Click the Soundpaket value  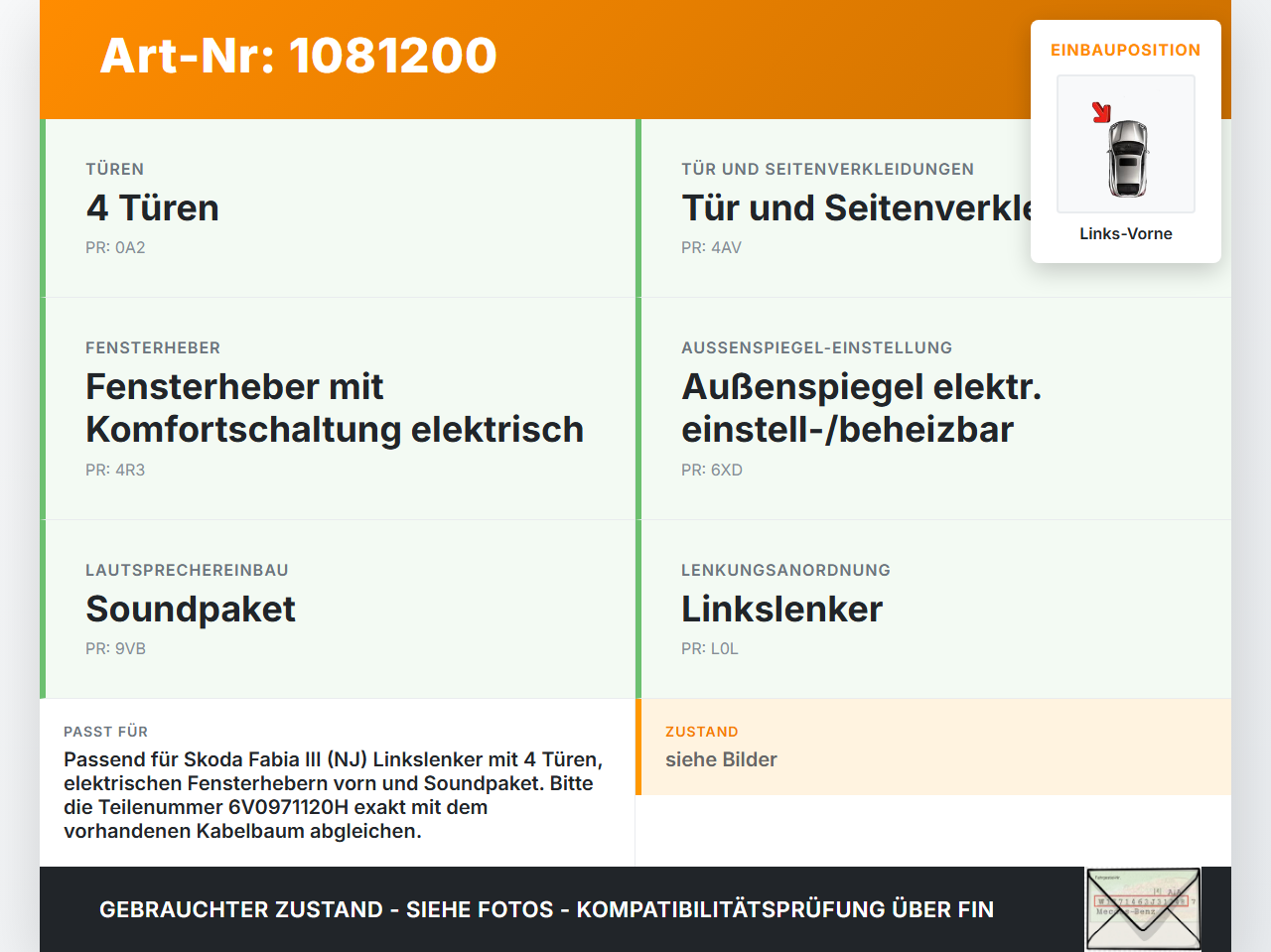point(191,610)
